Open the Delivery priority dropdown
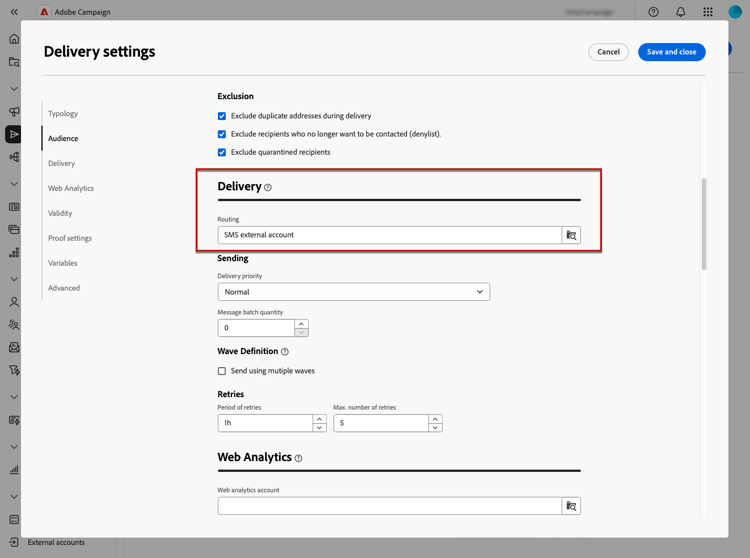The height and width of the screenshot is (558, 750). coord(353,292)
